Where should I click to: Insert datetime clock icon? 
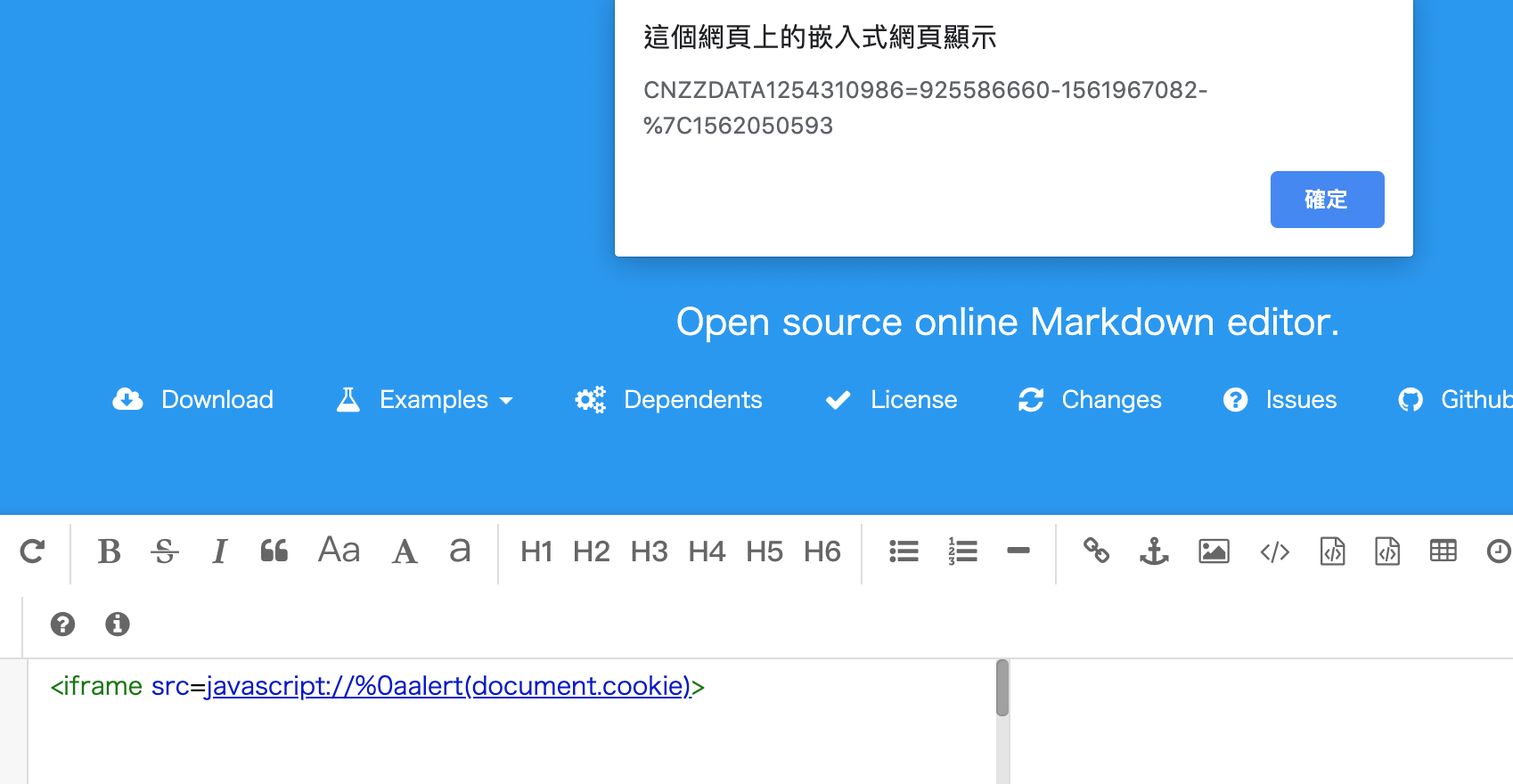point(1500,551)
